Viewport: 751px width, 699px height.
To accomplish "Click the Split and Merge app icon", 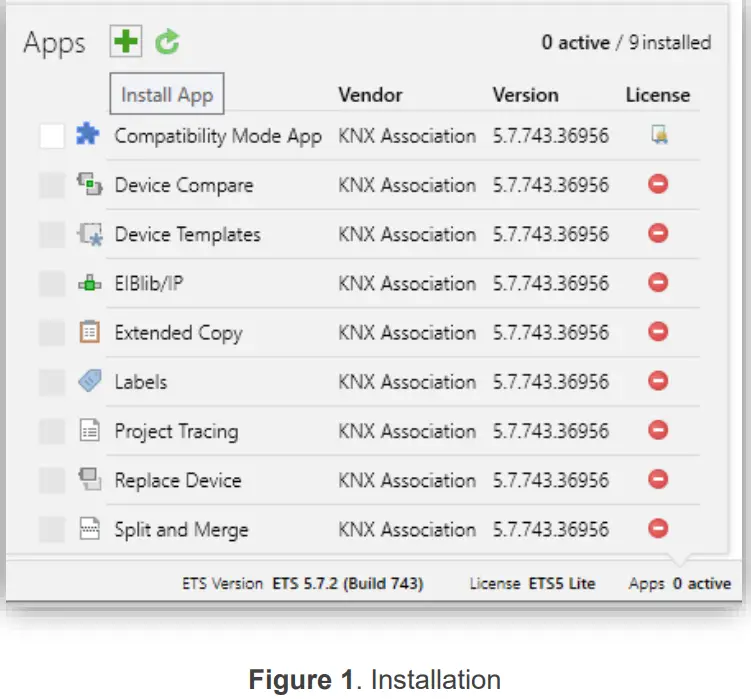I will tap(90, 528).
